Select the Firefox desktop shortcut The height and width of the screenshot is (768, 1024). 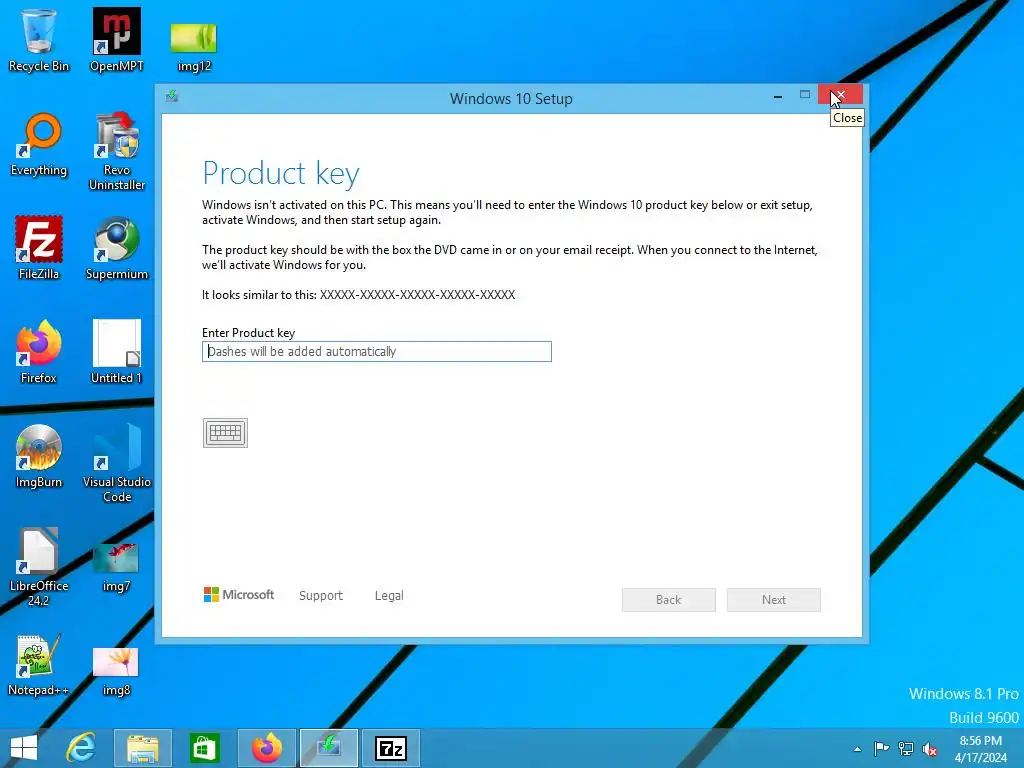tap(39, 352)
